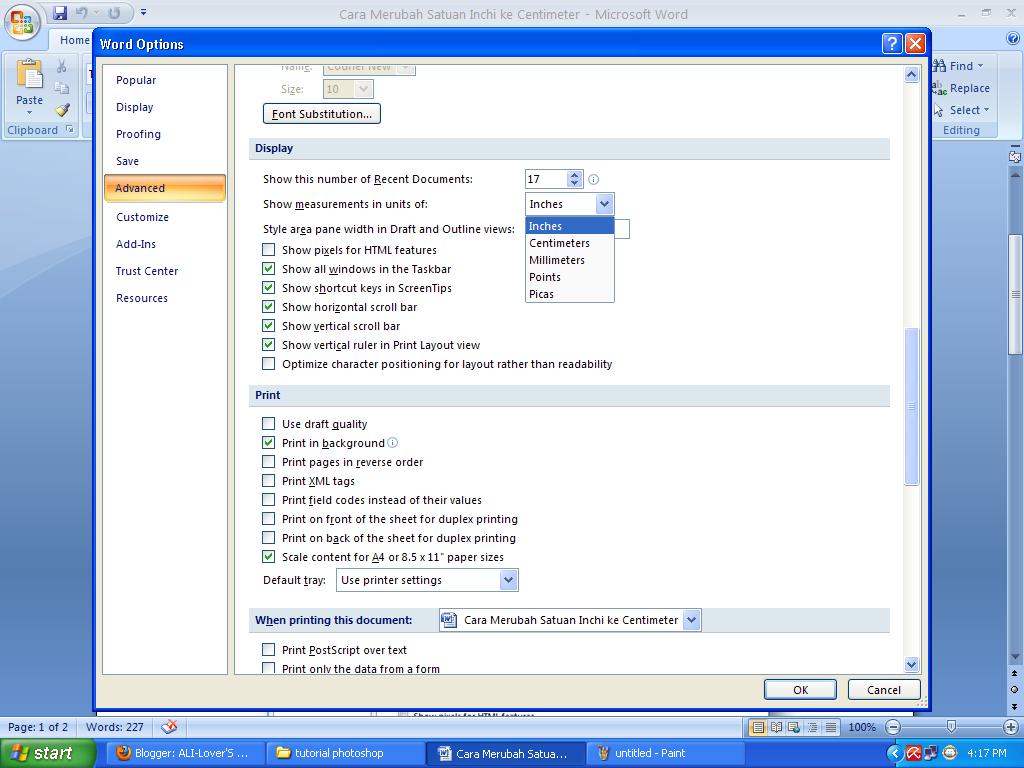
Task: Enable Print pages in reverse order
Action: click(x=268, y=461)
